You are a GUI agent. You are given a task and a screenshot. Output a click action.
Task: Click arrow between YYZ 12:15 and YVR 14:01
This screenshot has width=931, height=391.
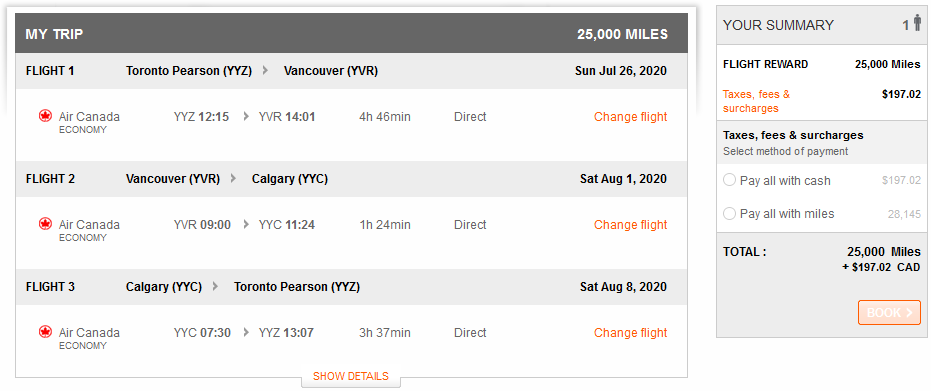(x=246, y=116)
